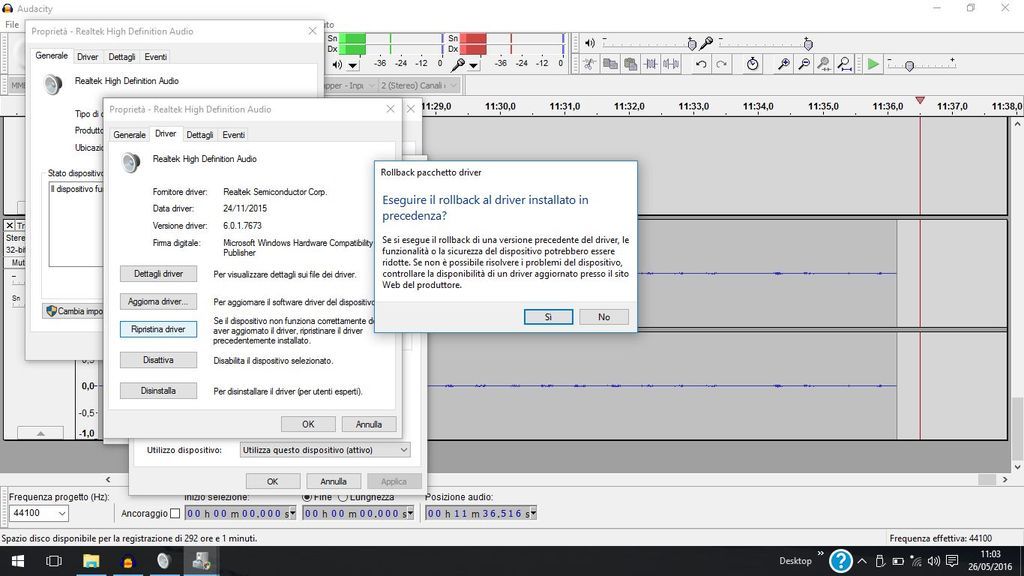Open the Sync-Lock clock icon
The image size is (1024, 576).
coord(753,64)
